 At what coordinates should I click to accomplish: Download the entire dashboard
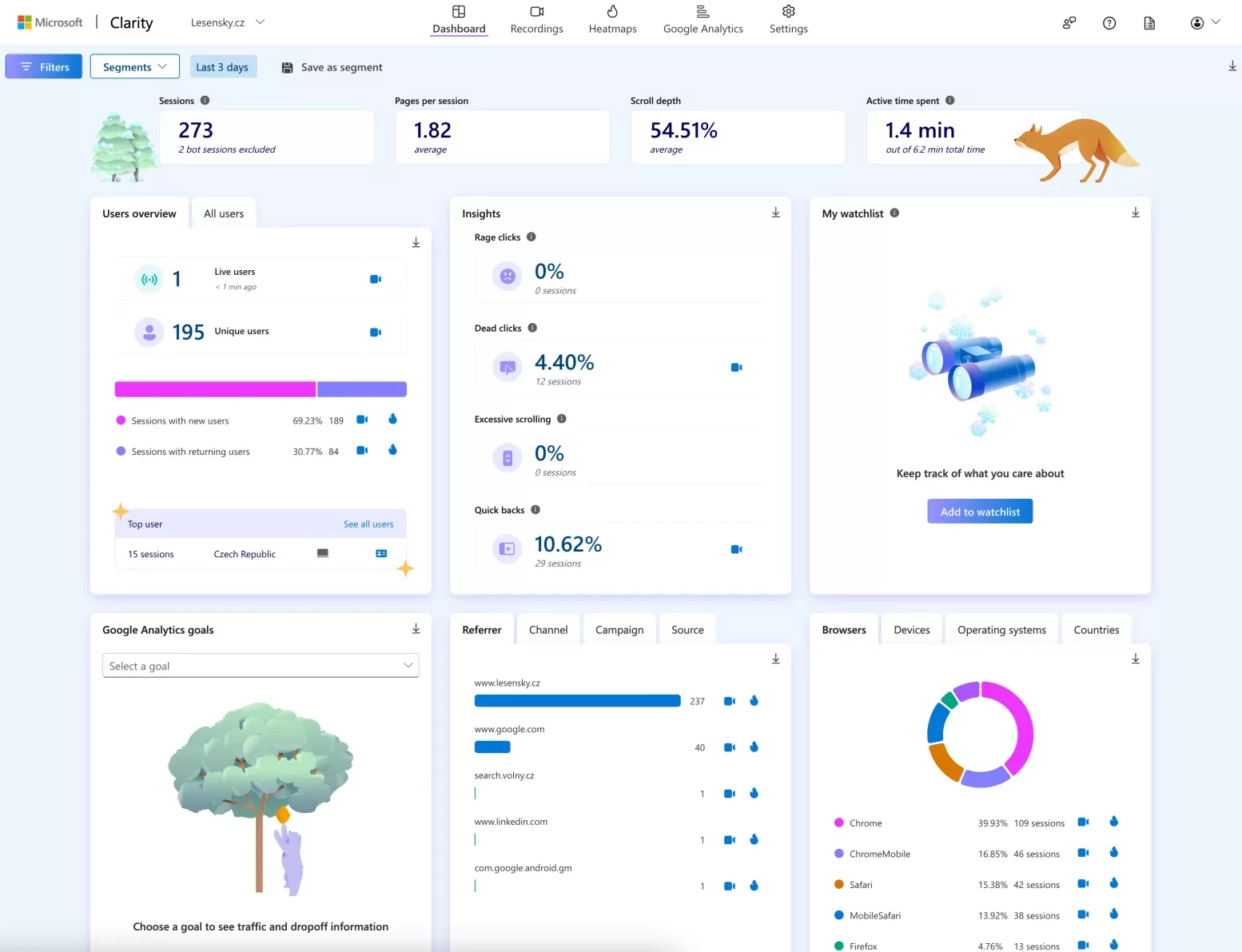pyautogui.click(x=1232, y=66)
